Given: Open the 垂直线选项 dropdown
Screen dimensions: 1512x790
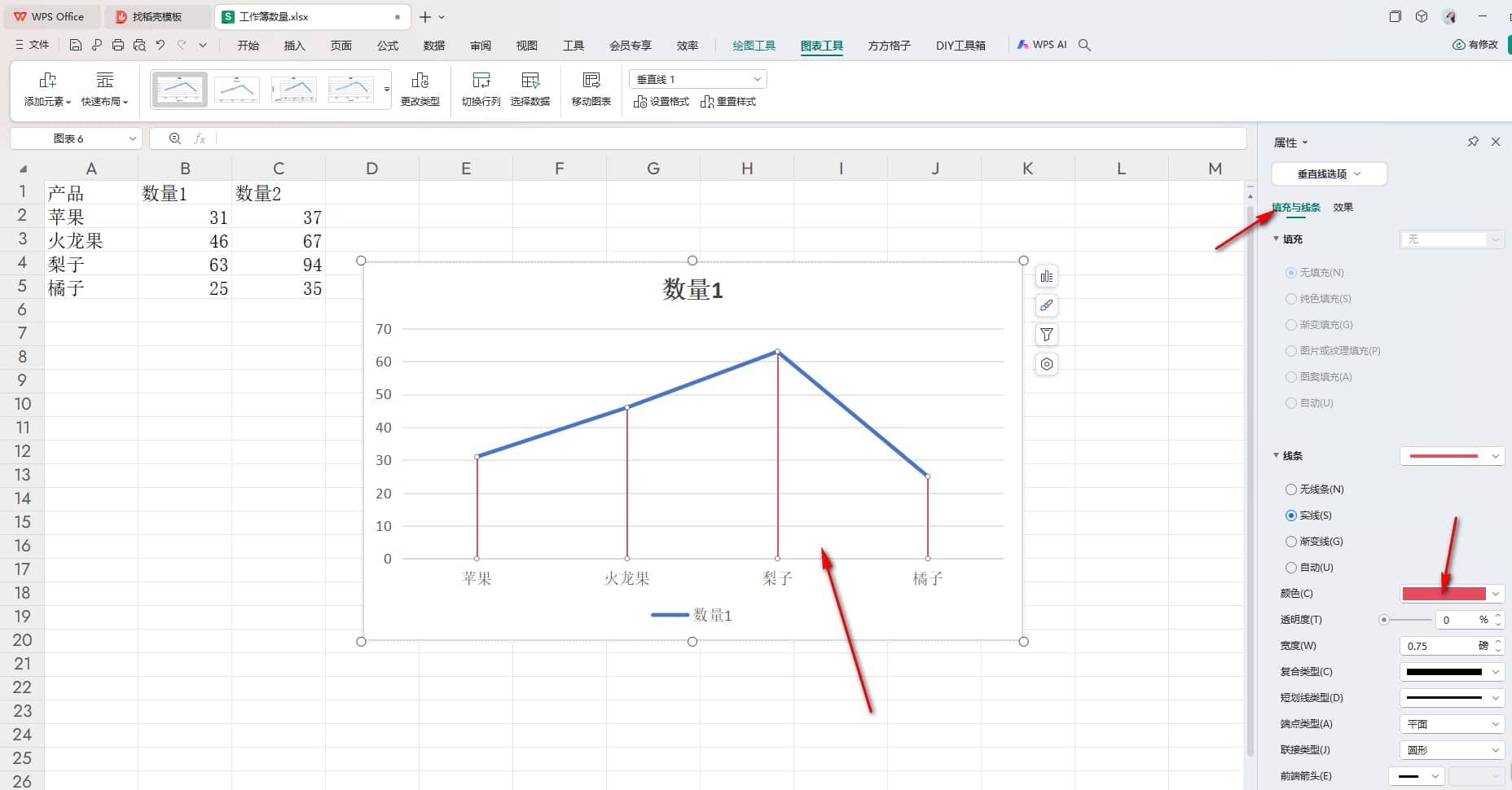Looking at the screenshot, I should pyautogui.click(x=1329, y=173).
